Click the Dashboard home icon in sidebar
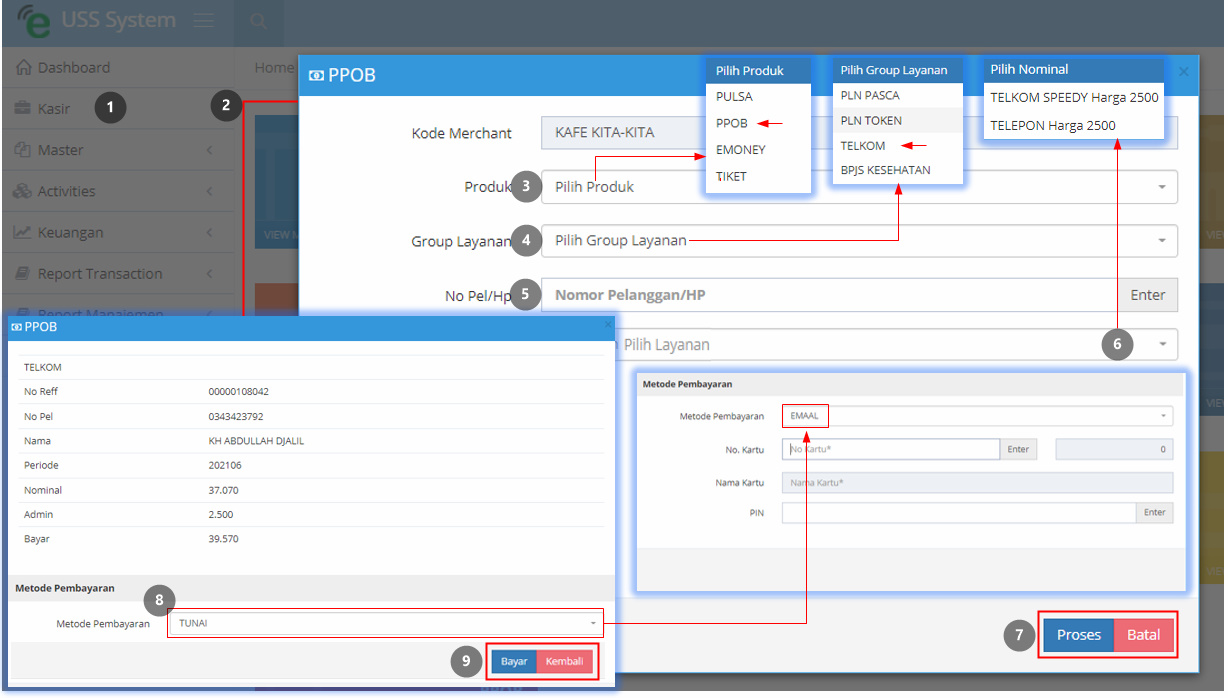Viewport: 1228px width, 698px height. 24,68
